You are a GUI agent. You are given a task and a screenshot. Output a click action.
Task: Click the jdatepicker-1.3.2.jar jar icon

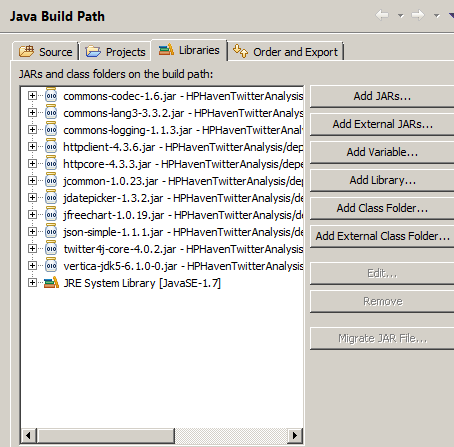point(51,197)
